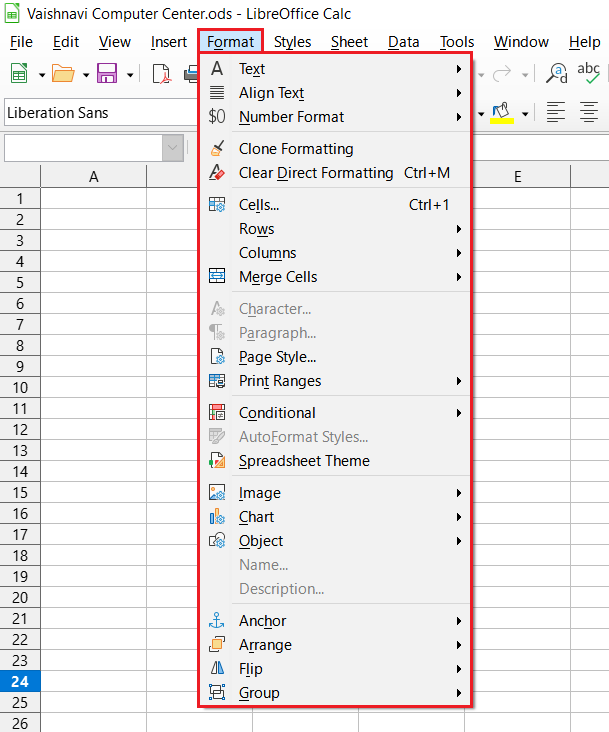Open the Tools menu

(x=457, y=42)
